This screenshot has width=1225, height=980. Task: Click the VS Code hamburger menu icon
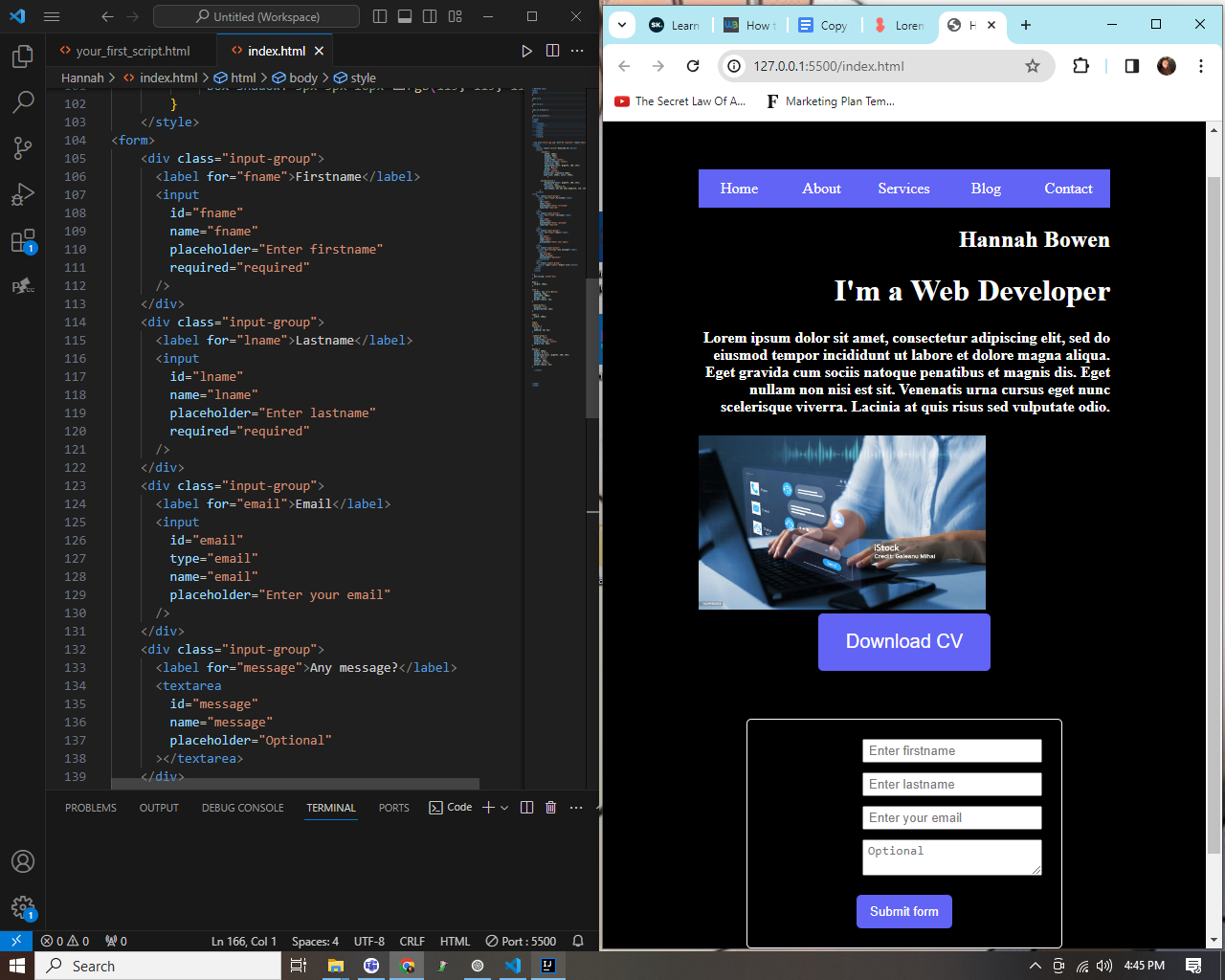pos(52,16)
